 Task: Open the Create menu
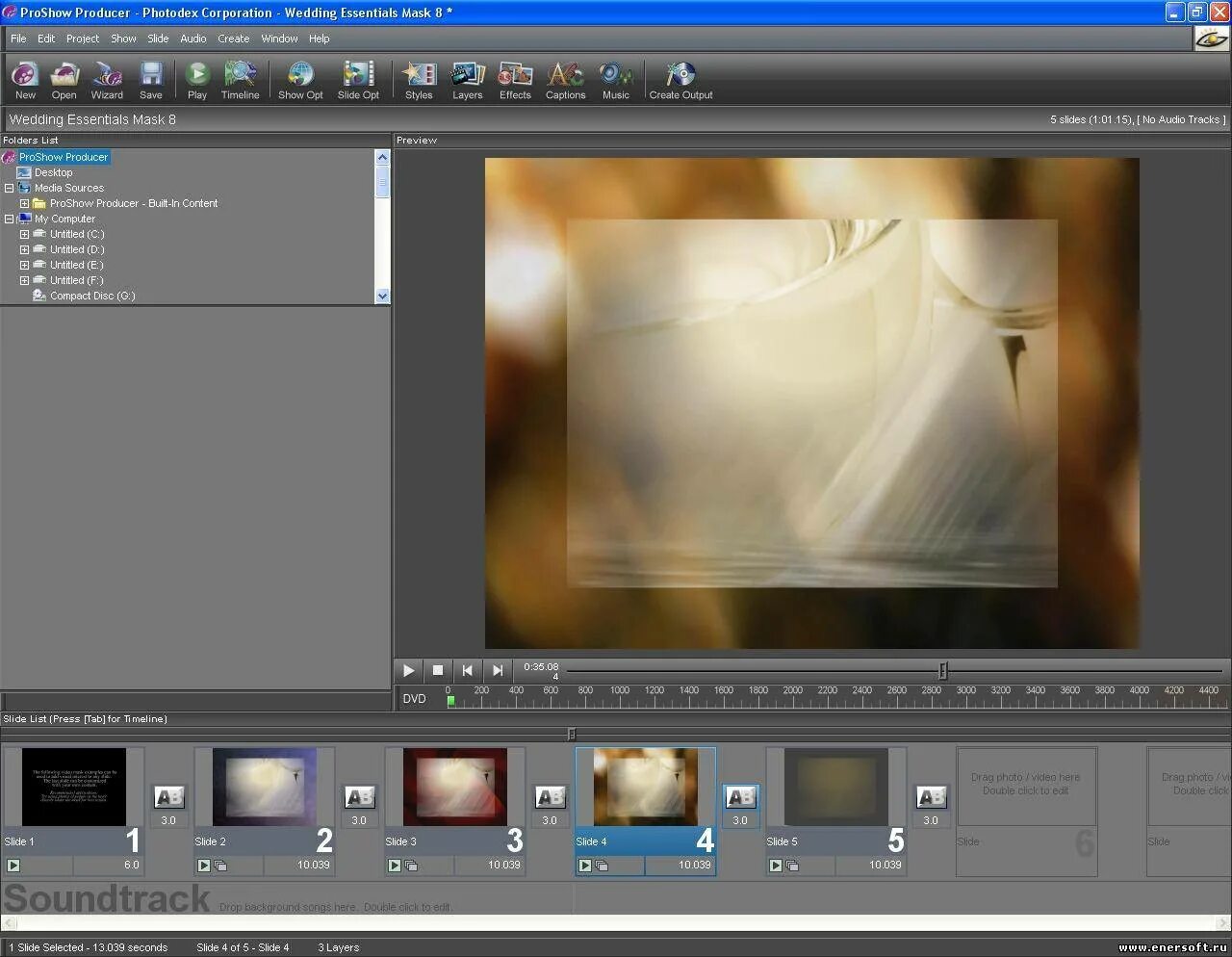point(233,39)
